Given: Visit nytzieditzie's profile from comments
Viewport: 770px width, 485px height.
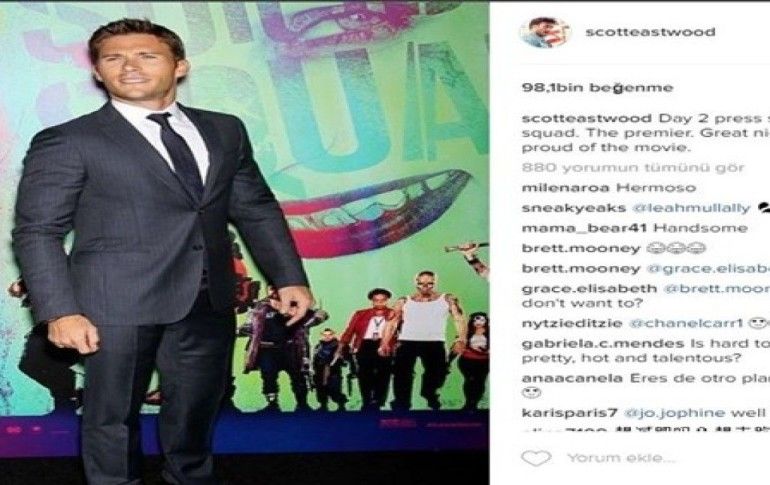Looking at the screenshot, I should (572, 323).
